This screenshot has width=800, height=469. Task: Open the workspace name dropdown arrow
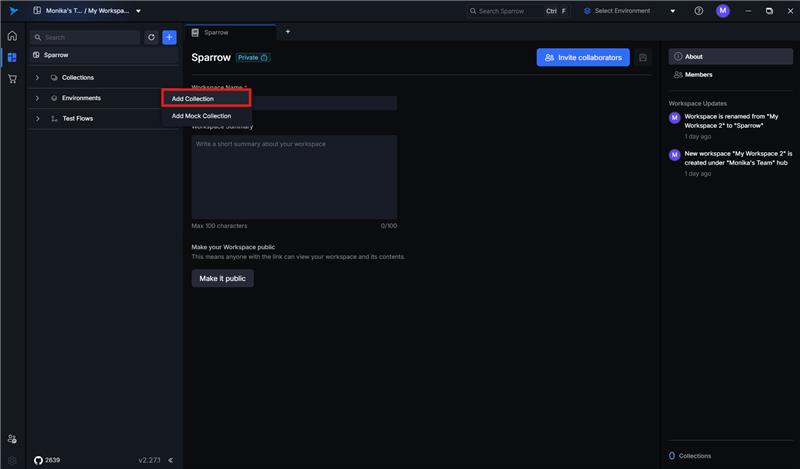(138, 11)
